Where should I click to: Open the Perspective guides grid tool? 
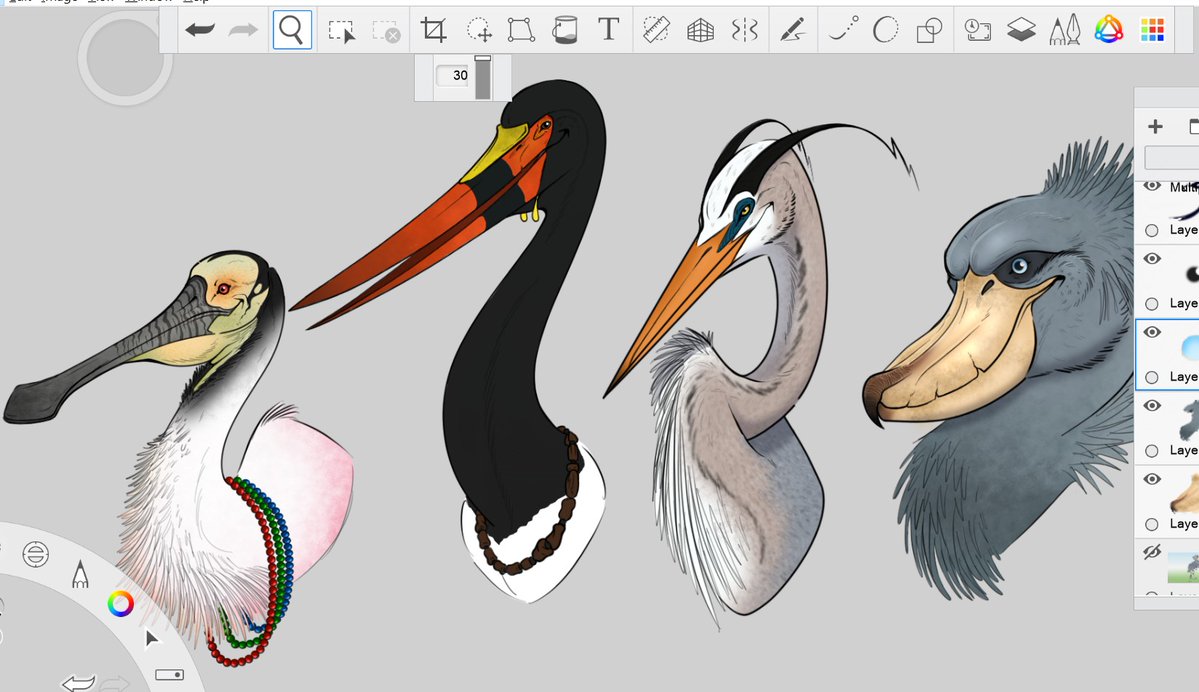click(700, 31)
